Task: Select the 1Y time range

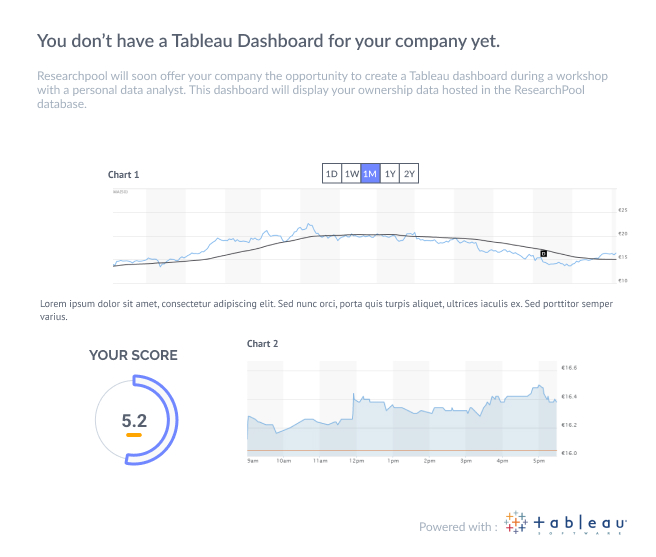Action: [x=390, y=174]
